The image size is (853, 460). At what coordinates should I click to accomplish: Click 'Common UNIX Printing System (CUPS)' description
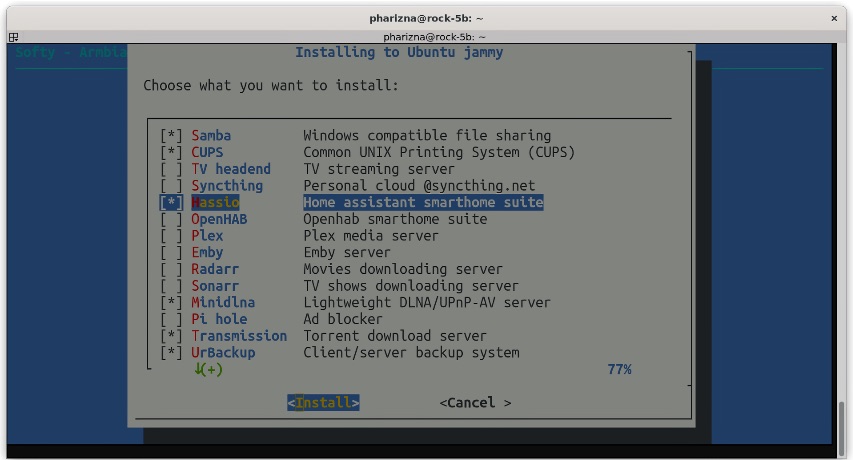pos(439,152)
